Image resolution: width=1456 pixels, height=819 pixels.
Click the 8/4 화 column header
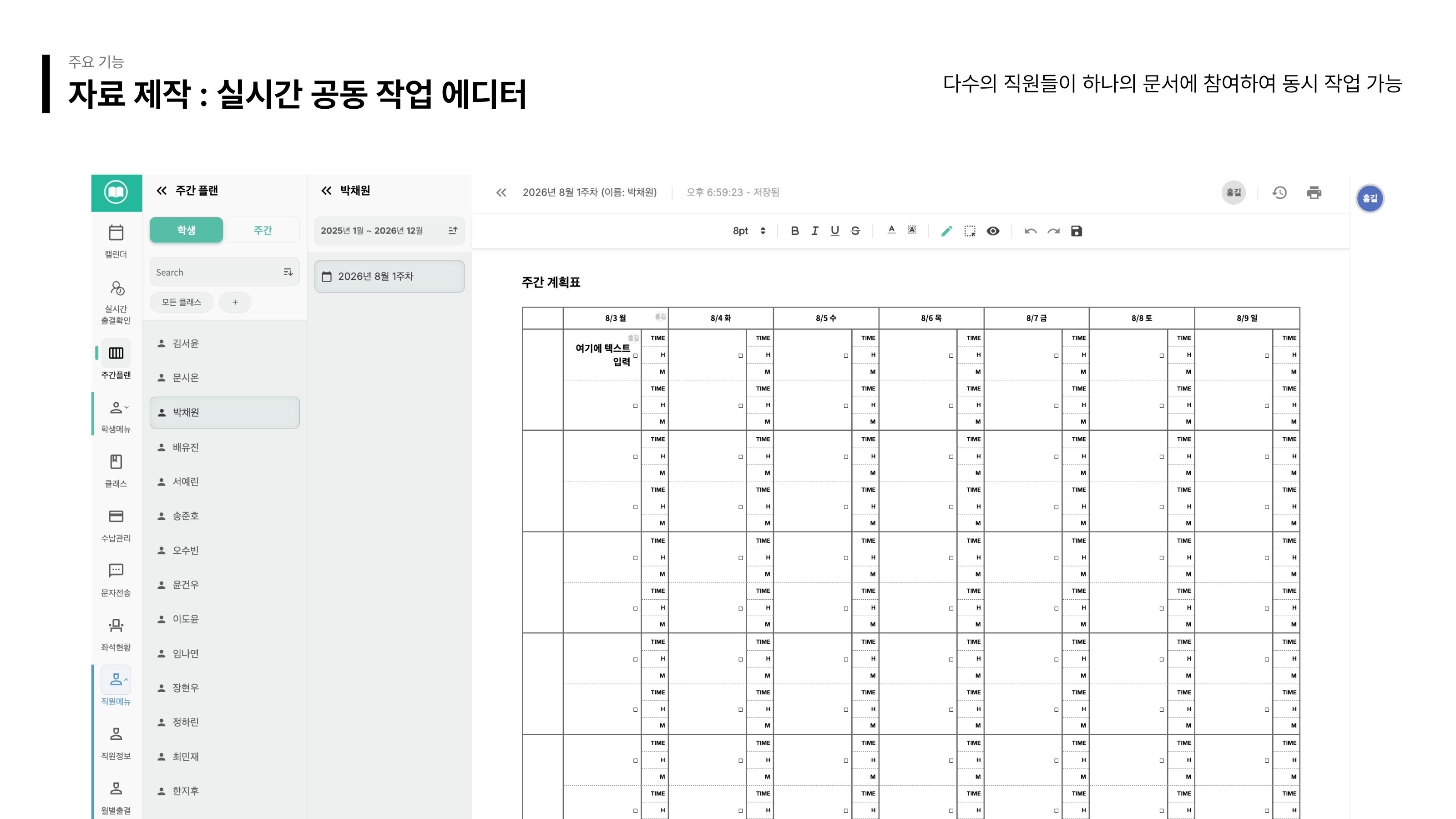pos(721,318)
